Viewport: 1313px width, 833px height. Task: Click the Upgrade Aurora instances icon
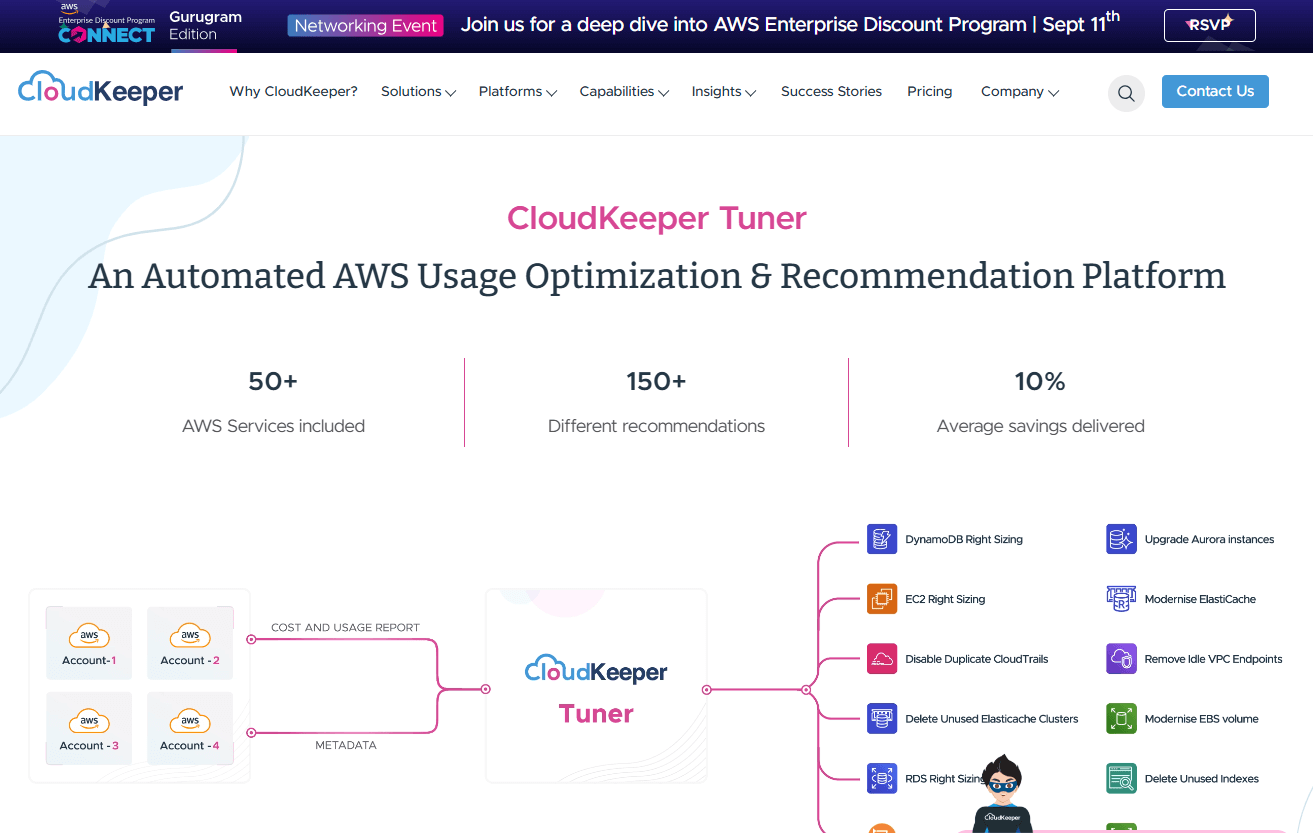[x=1122, y=539]
